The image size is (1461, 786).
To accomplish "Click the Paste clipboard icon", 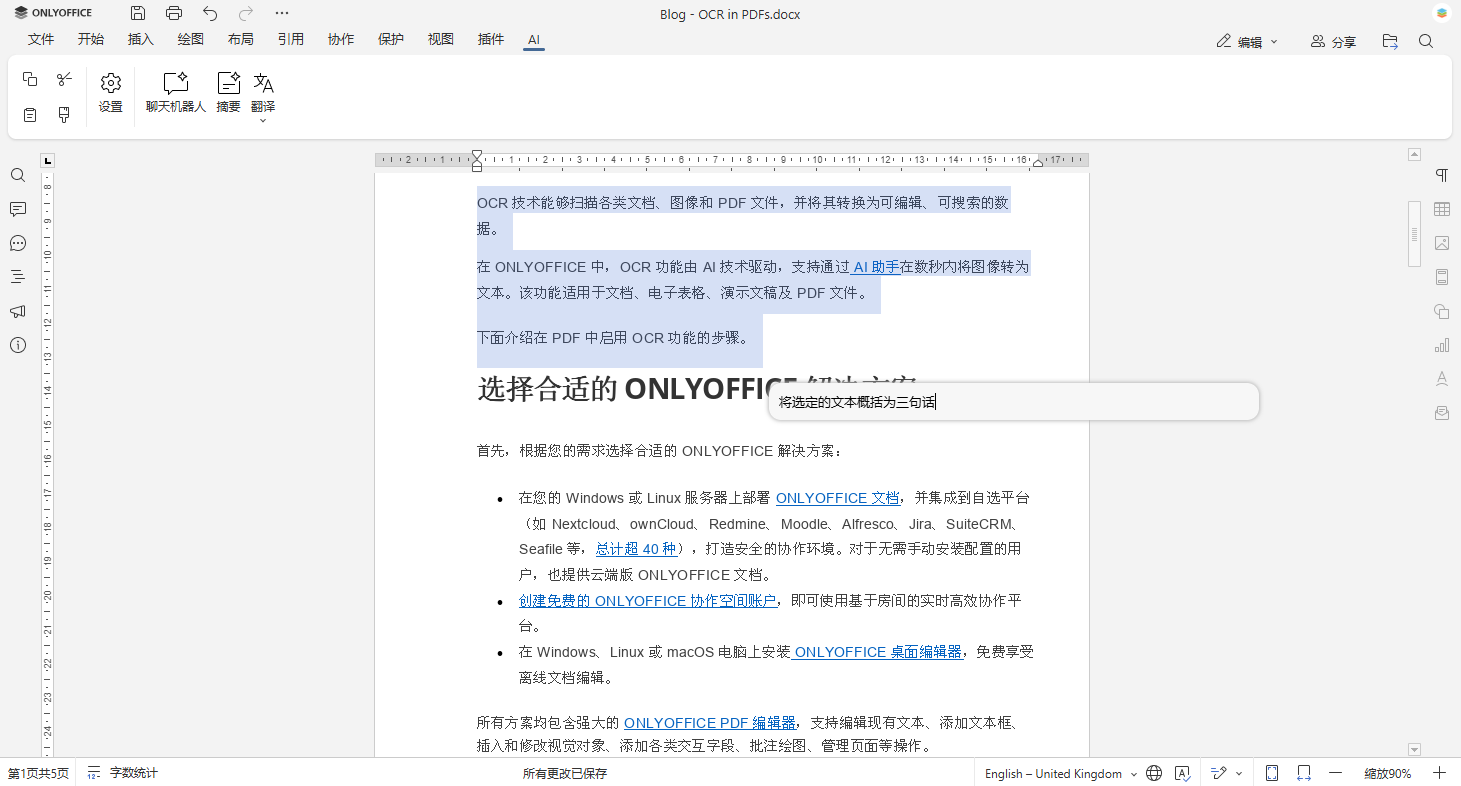I will pos(30,115).
